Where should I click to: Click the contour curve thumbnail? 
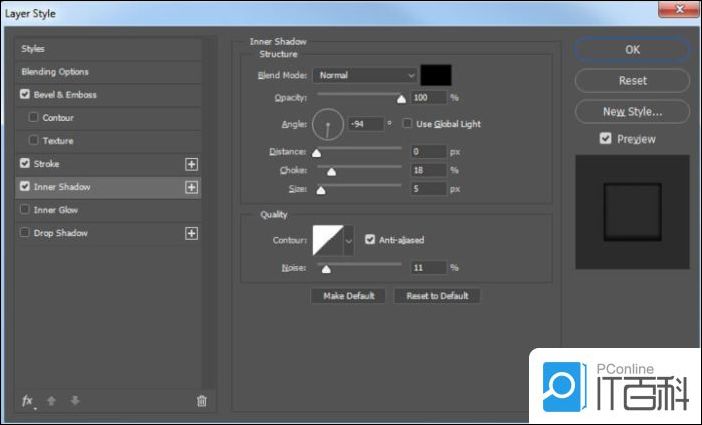(328, 240)
